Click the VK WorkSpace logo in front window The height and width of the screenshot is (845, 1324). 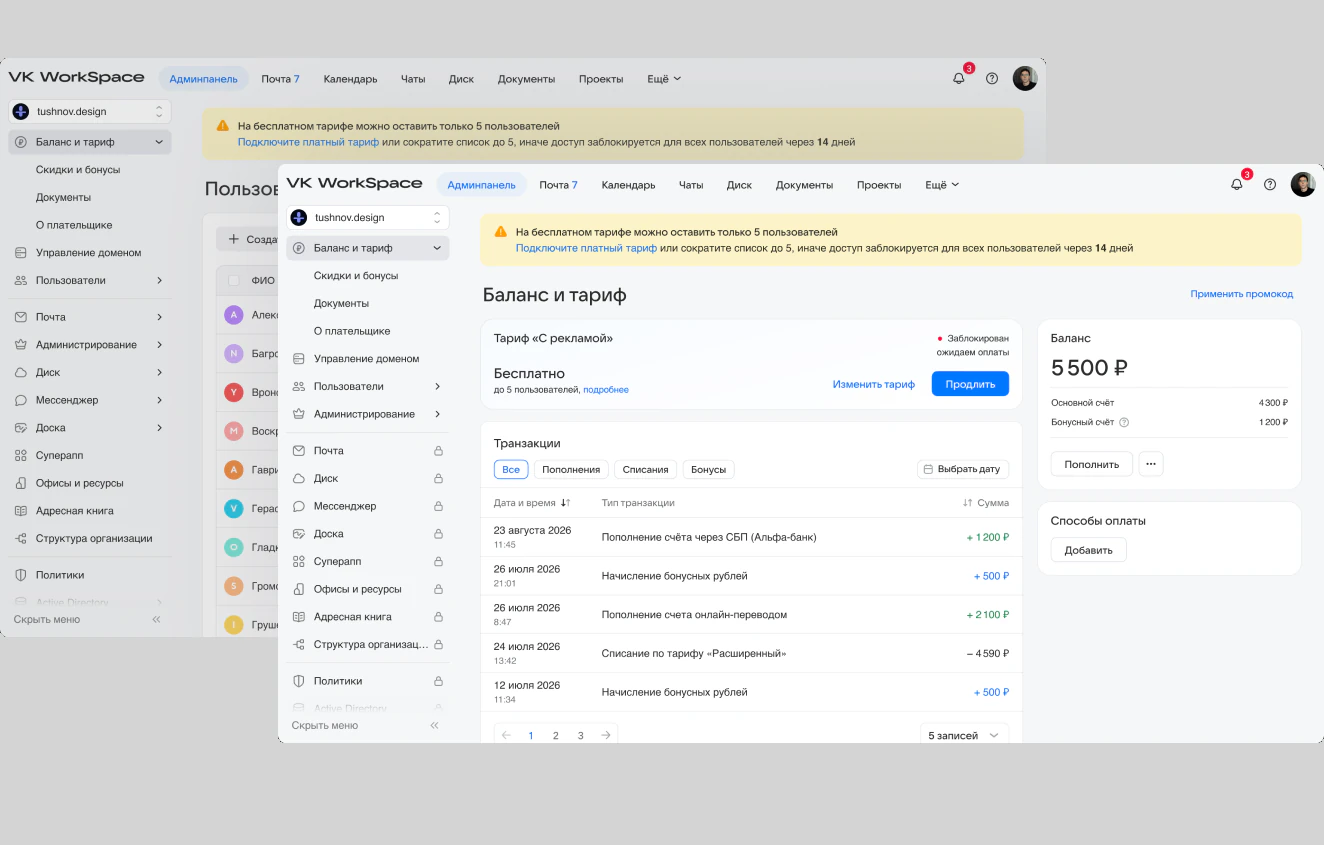(354, 184)
